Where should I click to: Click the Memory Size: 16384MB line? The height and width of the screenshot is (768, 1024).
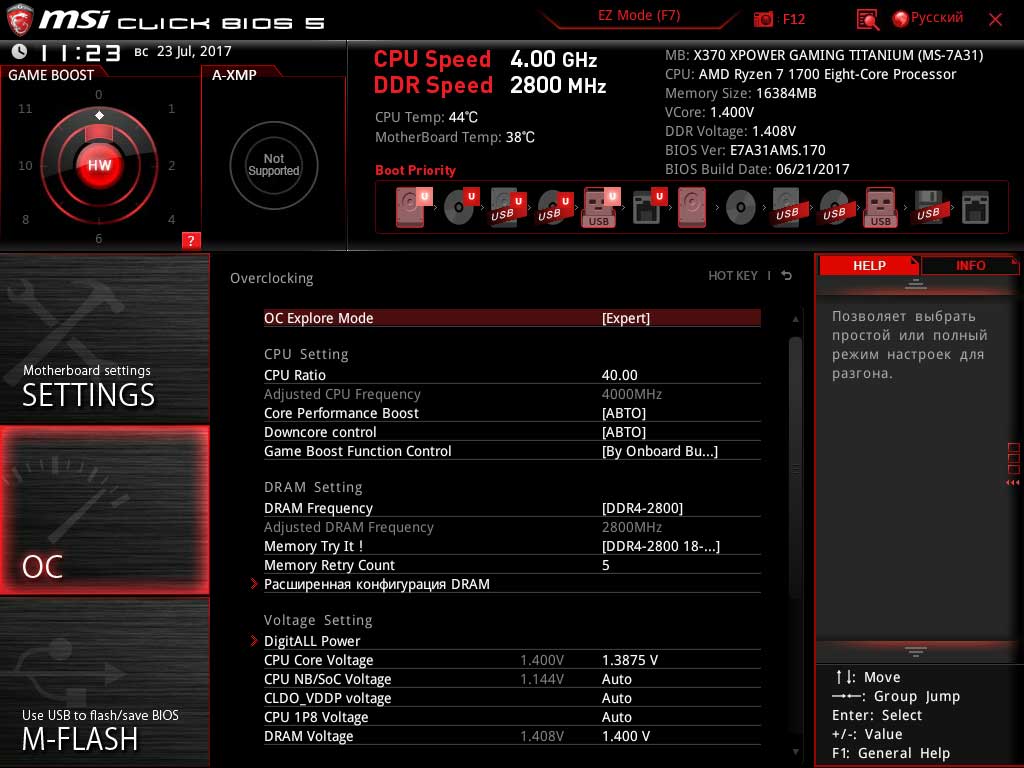click(x=741, y=93)
